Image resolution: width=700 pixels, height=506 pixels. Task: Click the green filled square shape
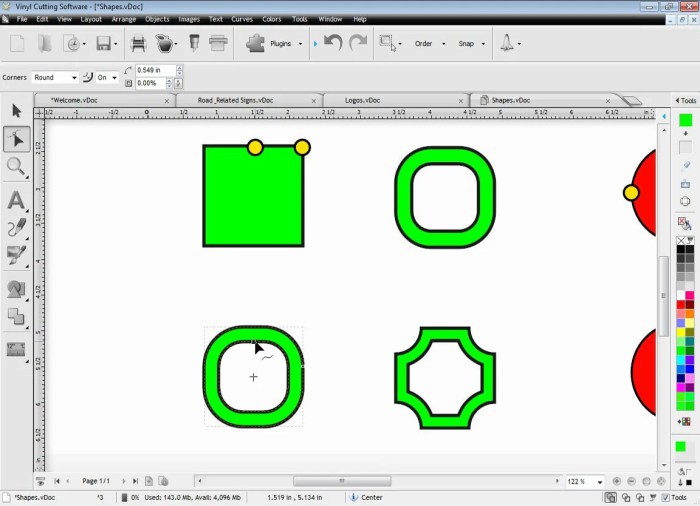[254, 196]
